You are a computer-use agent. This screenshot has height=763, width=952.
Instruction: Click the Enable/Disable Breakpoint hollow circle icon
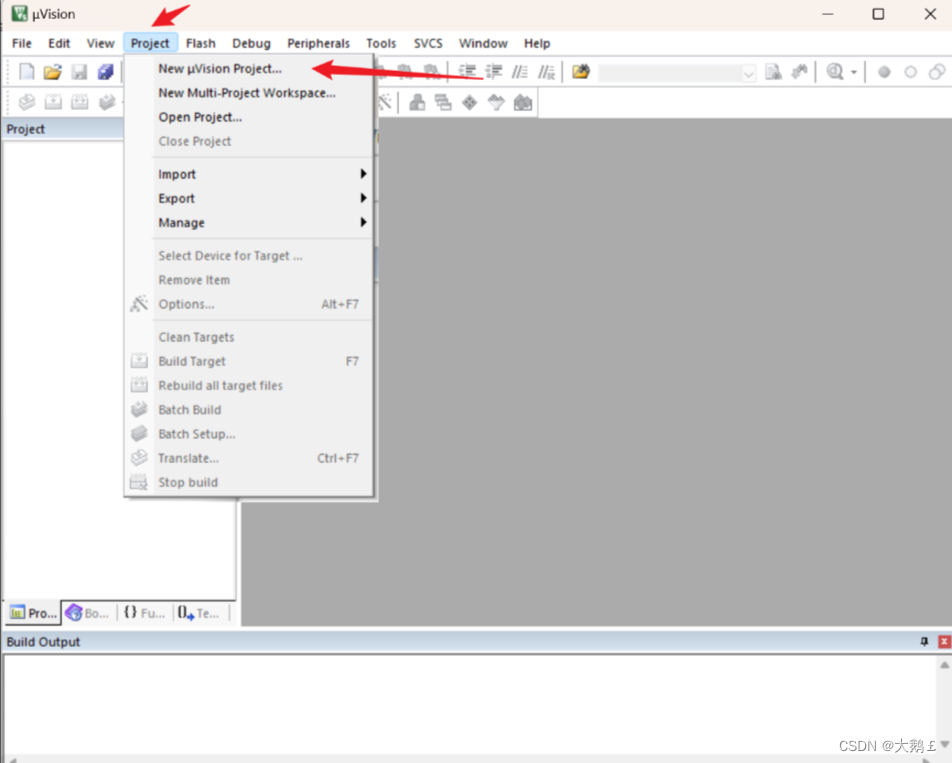910,72
